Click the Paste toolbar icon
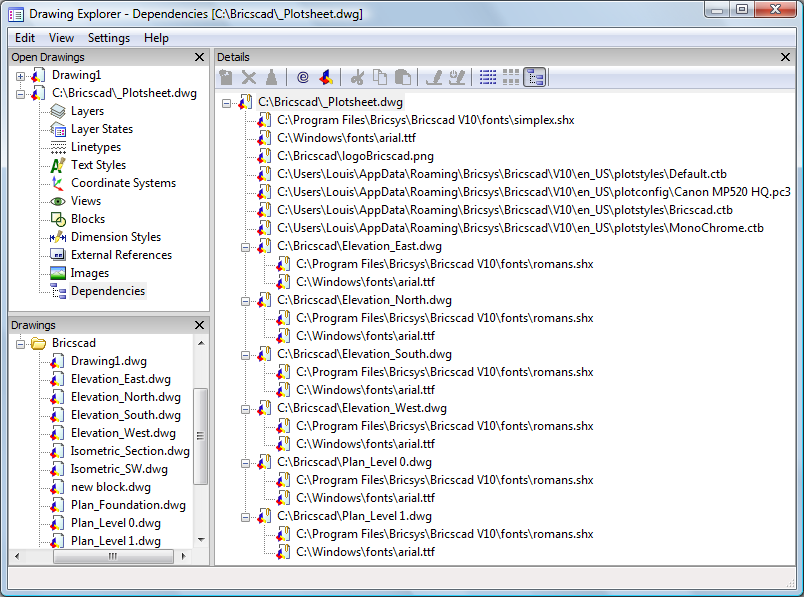The width and height of the screenshot is (804, 597). pos(403,77)
